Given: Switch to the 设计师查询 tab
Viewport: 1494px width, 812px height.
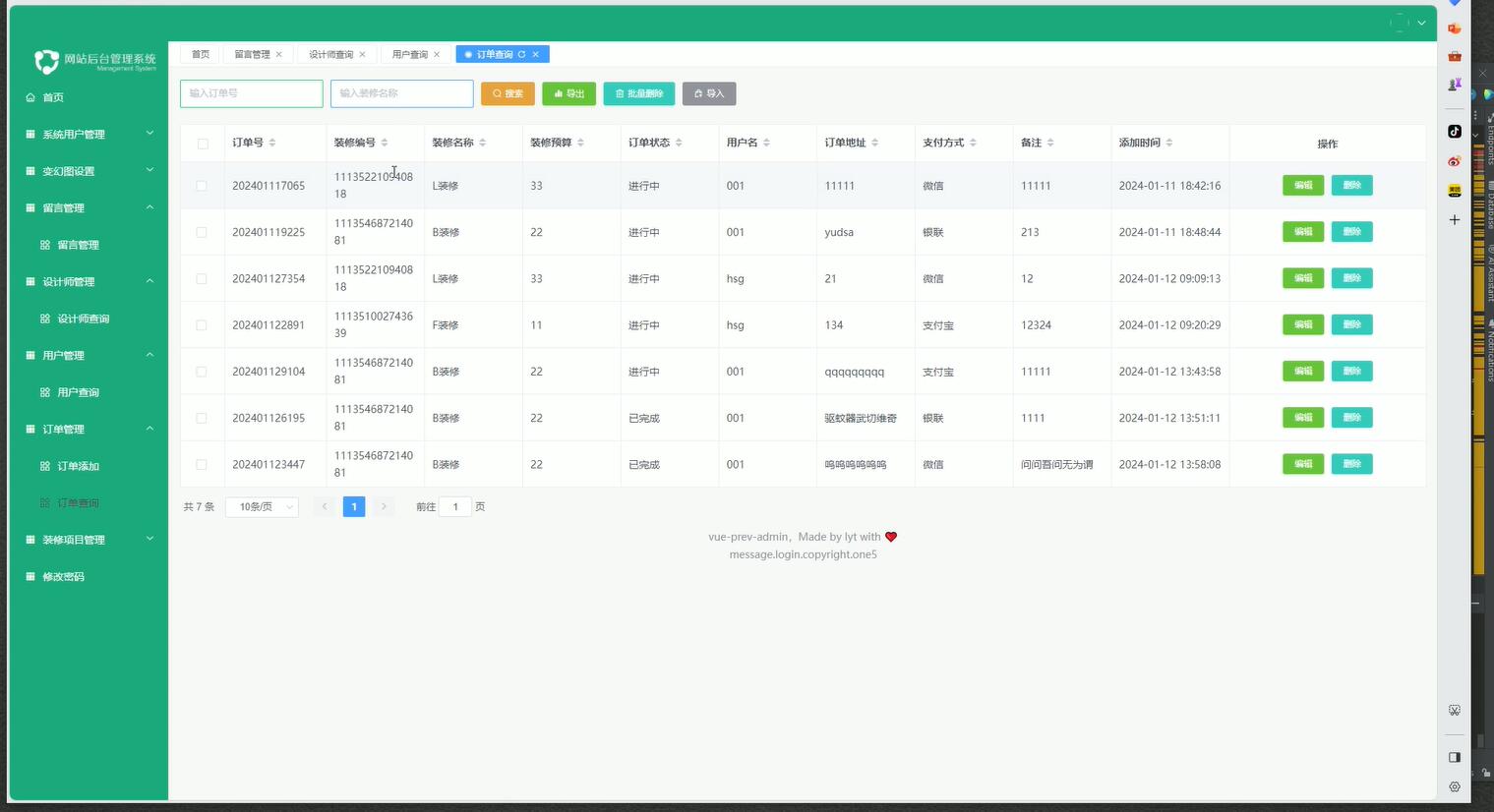Looking at the screenshot, I should click(x=330, y=55).
